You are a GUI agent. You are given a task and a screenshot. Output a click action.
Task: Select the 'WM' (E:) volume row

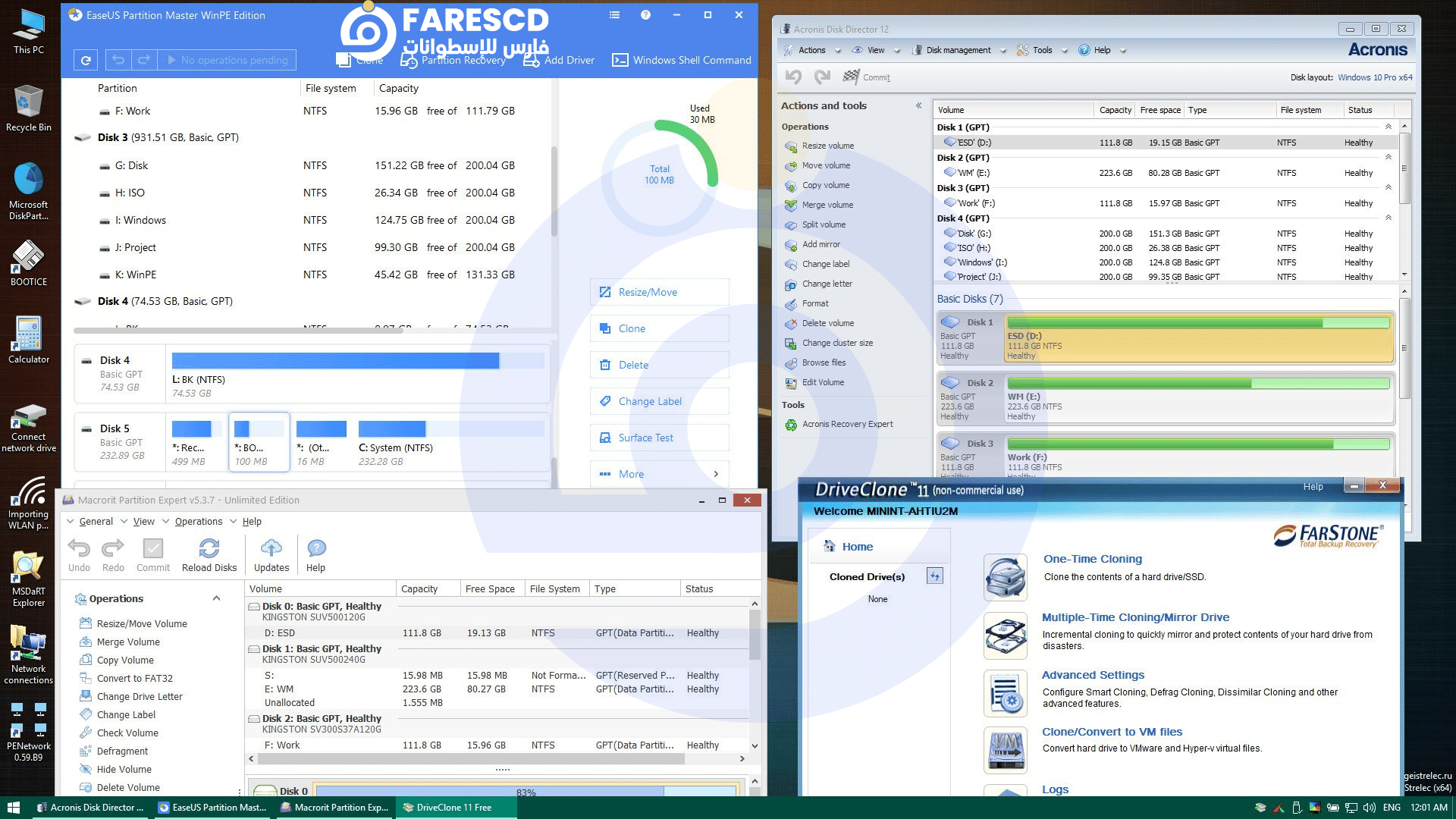(x=1165, y=173)
